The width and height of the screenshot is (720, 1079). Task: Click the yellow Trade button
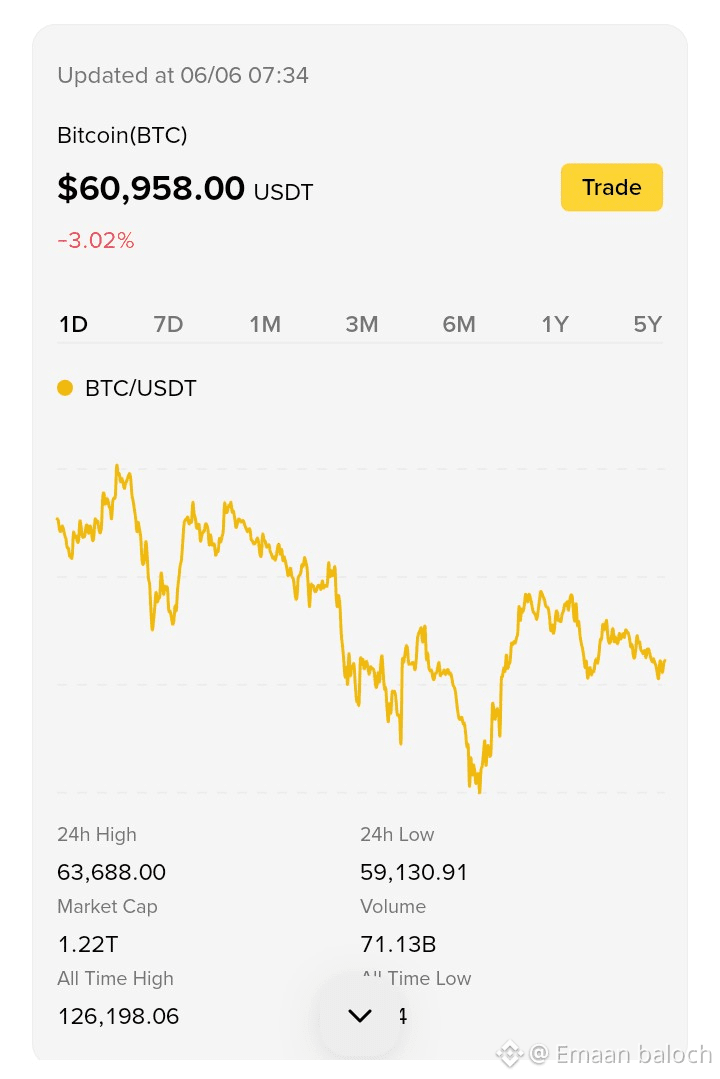click(611, 187)
